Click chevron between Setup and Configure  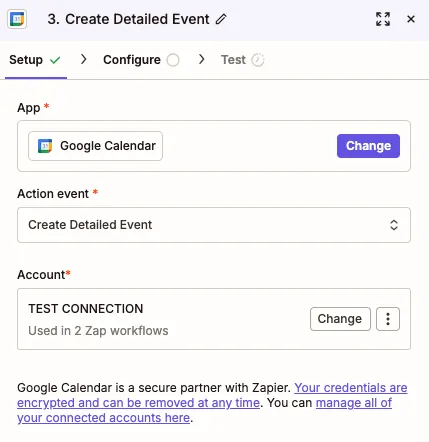[84, 60]
